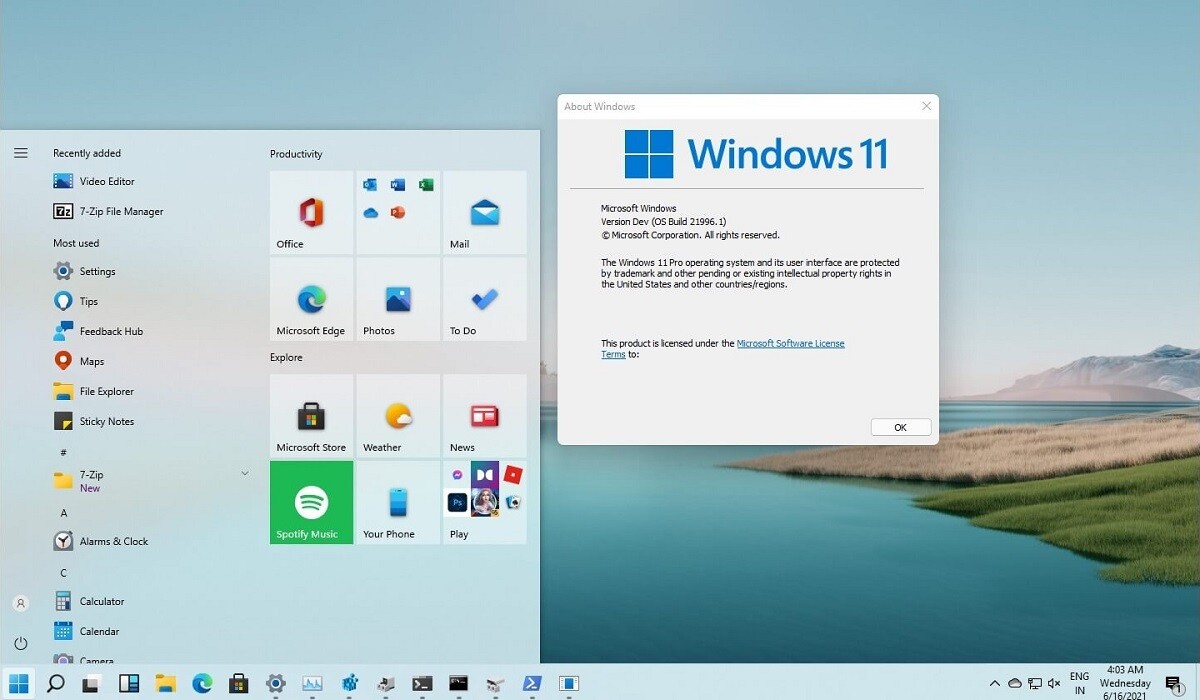The height and width of the screenshot is (700, 1200).
Task: Open the Spotify Music tile
Action: coord(311,503)
